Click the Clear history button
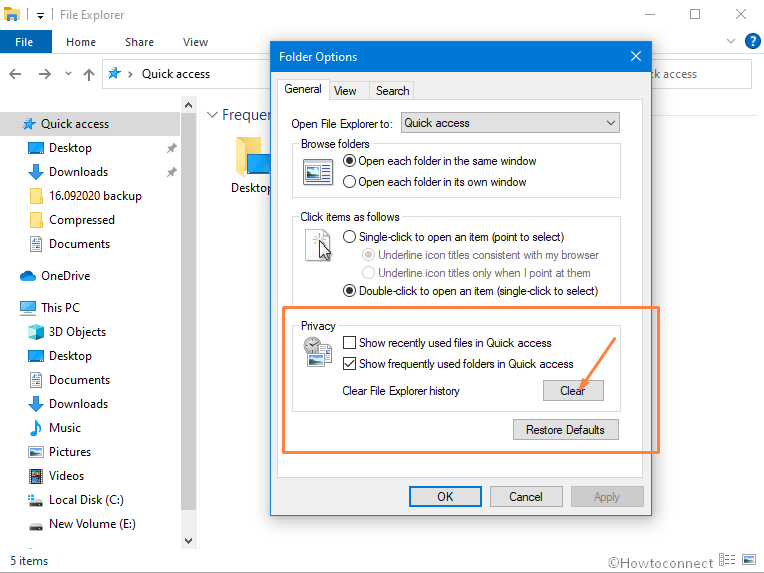This screenshot has width=764, height=573. tap(573, 391)
